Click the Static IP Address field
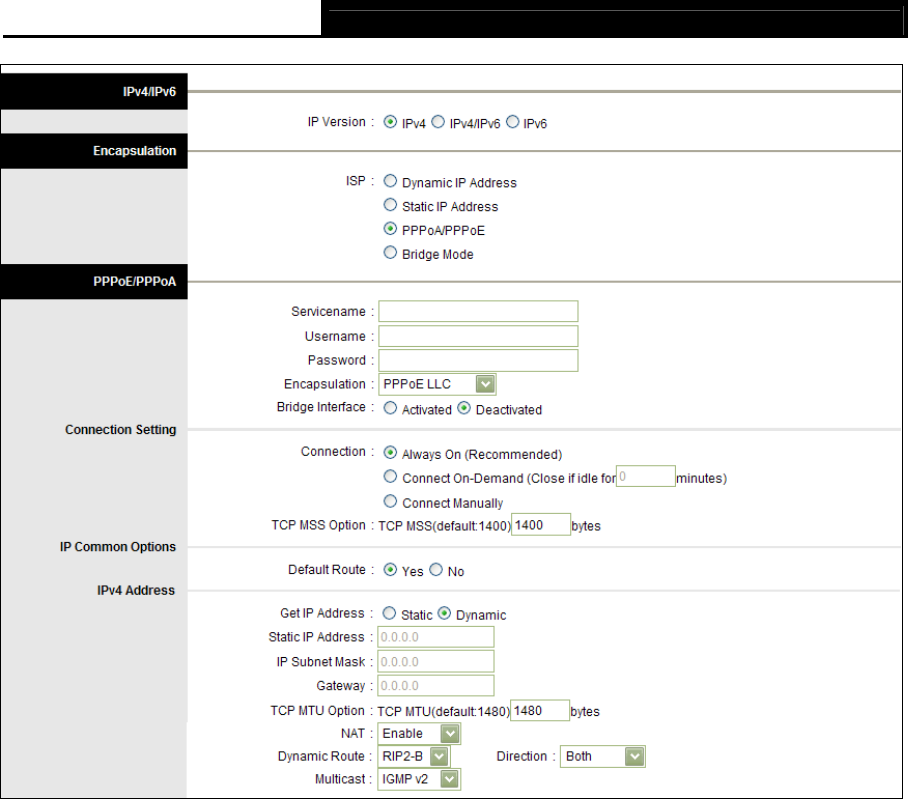The height and width of the screenshot is (799, 908). coord(435,637)
